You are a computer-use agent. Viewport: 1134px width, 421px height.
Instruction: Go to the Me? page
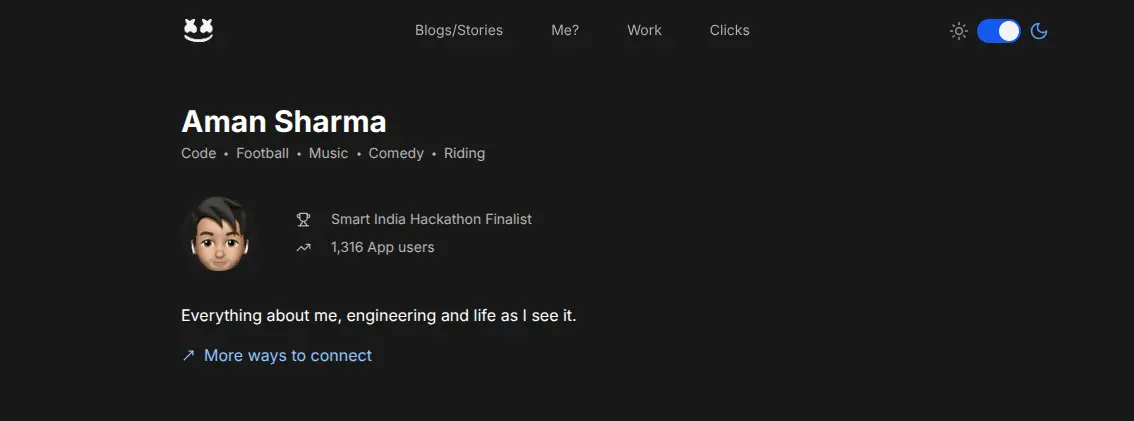pos(565,30)
